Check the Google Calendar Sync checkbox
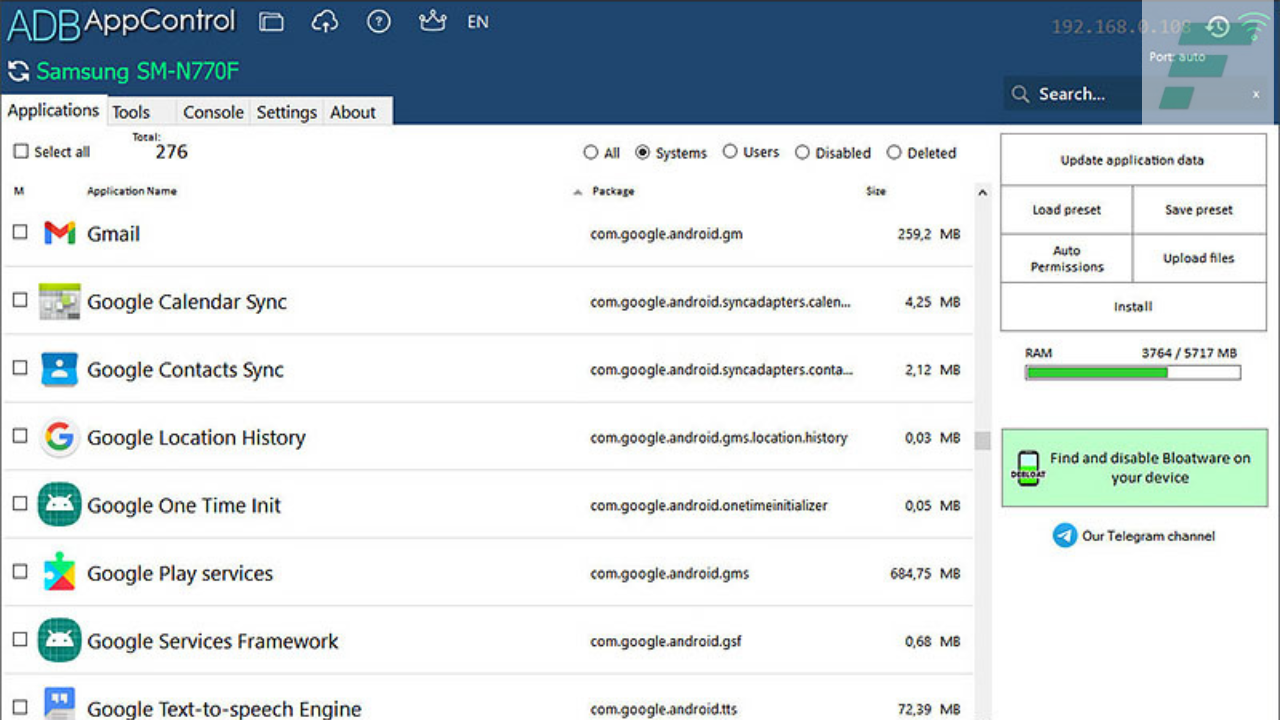 pos(20,299)
